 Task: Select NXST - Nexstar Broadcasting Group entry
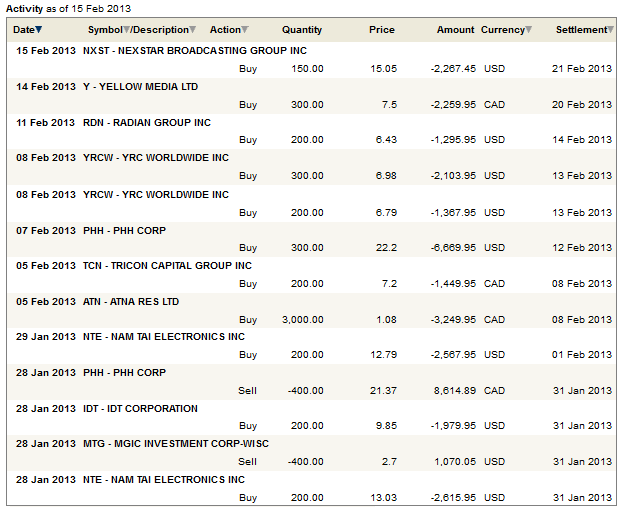(194, 51)
